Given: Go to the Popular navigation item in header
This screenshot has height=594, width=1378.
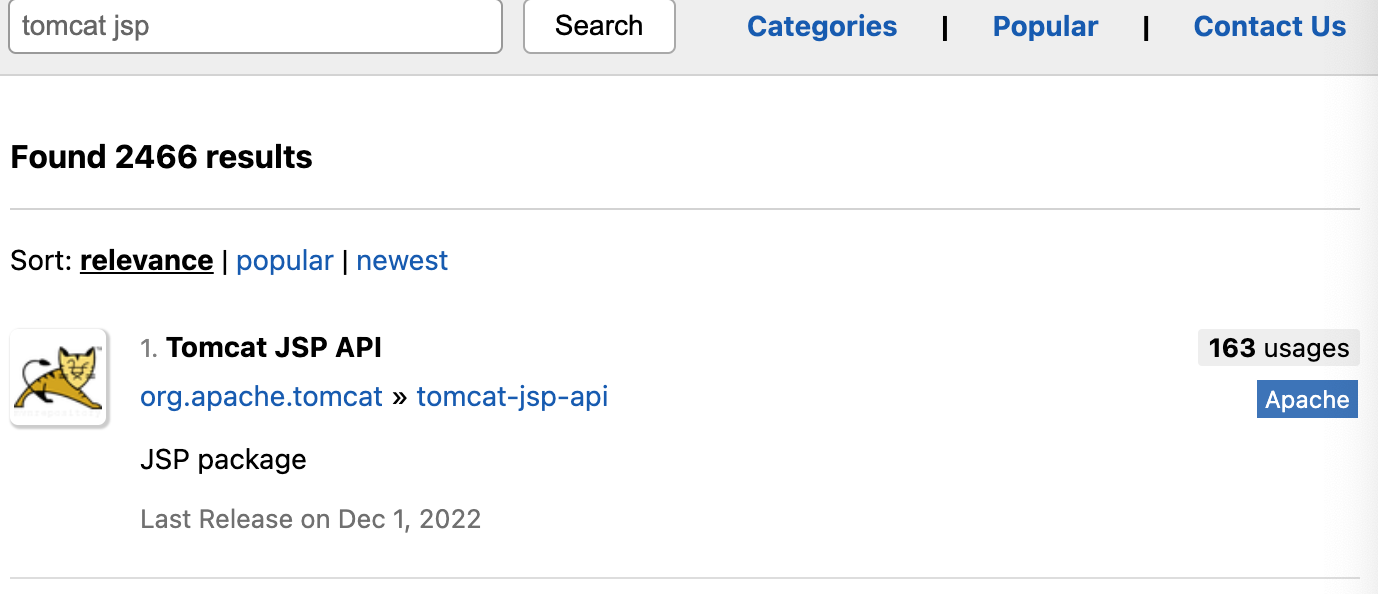Looking at the screenshot, I should point(1045,26).
